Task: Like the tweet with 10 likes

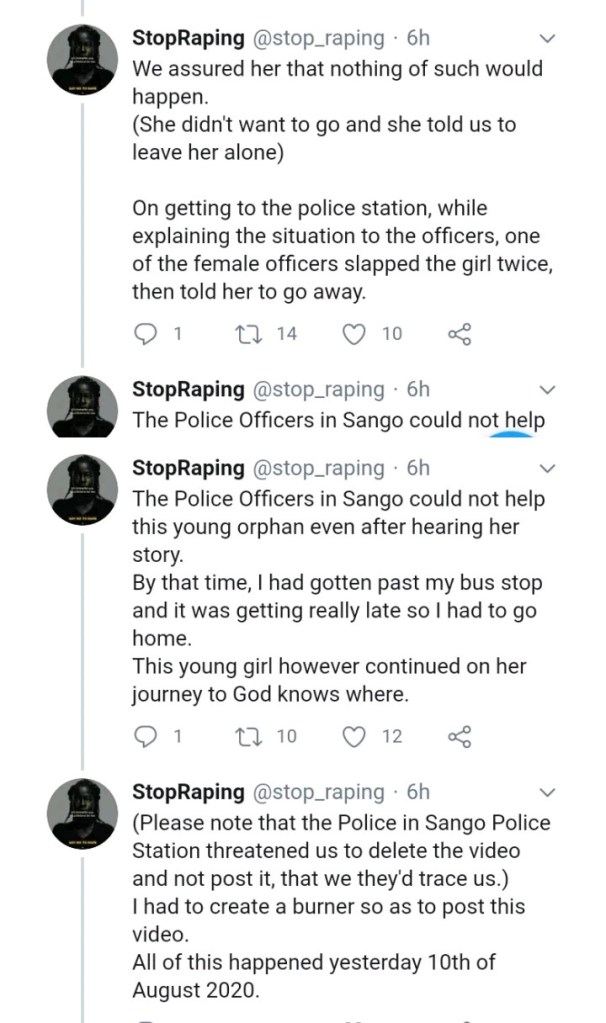Action: pyautogui.click(x=354, y=335)
